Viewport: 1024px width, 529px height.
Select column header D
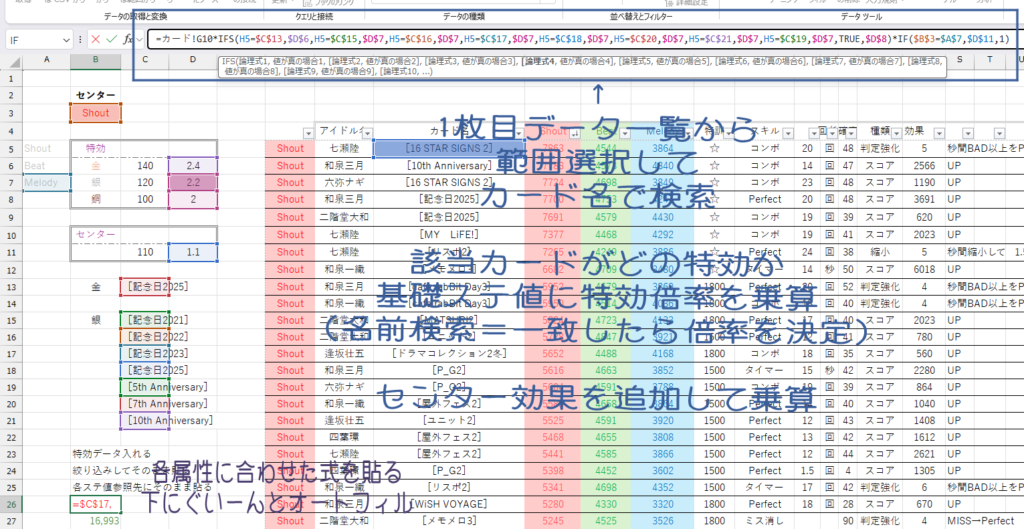[x=193, y=59]
